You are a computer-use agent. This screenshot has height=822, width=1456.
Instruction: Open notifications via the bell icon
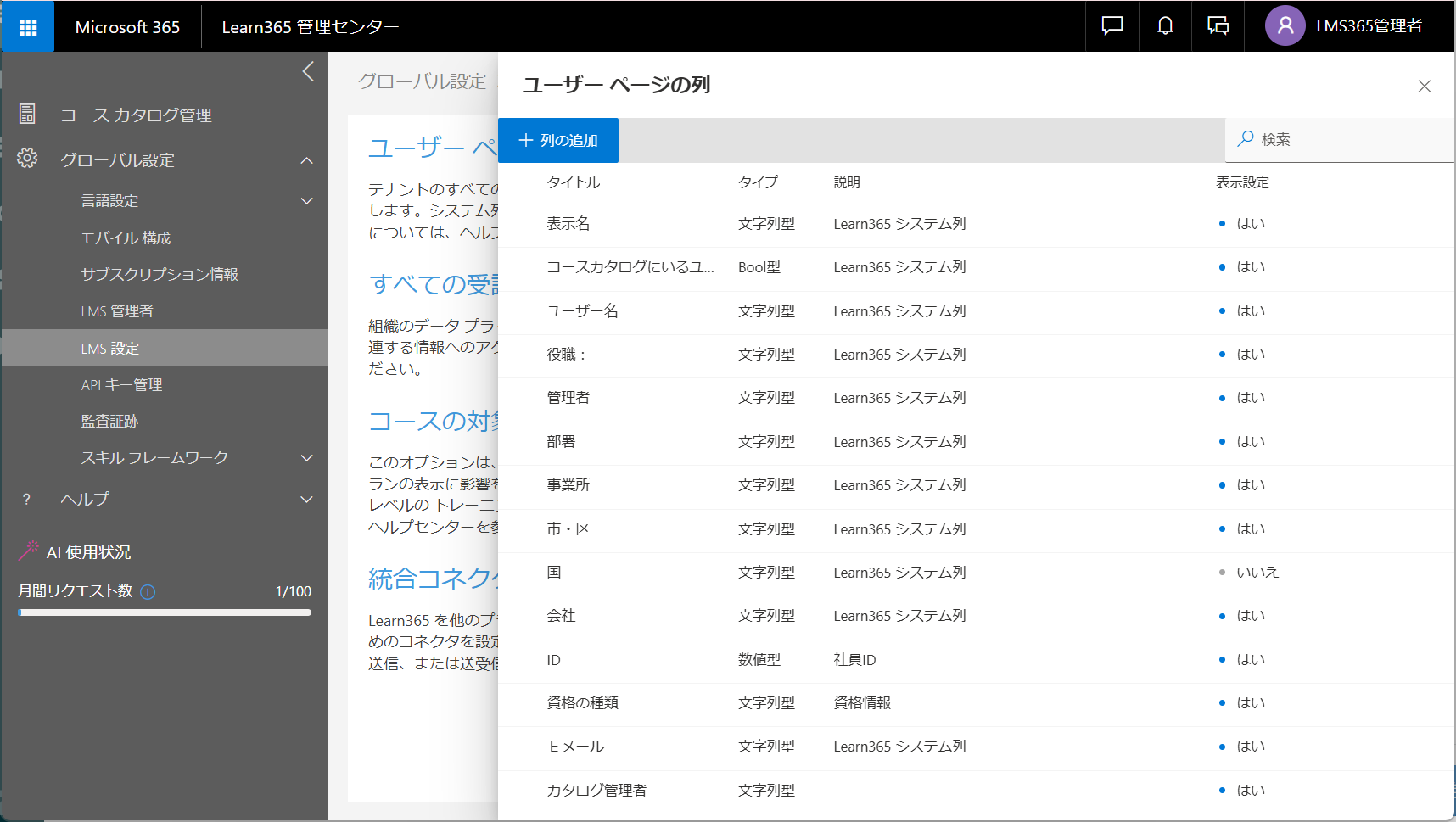[x=1164, y=25]
